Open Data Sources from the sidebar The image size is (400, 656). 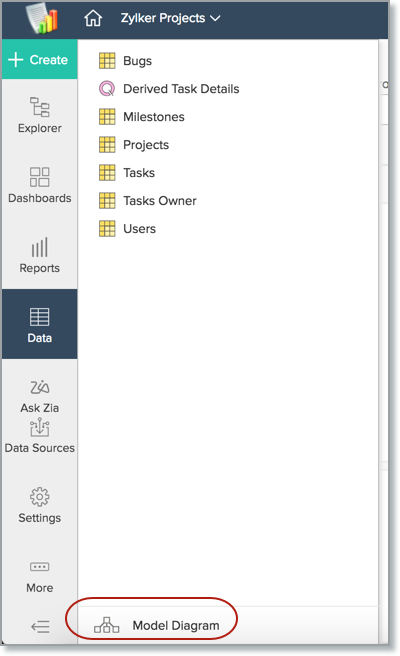click(40, 436)
